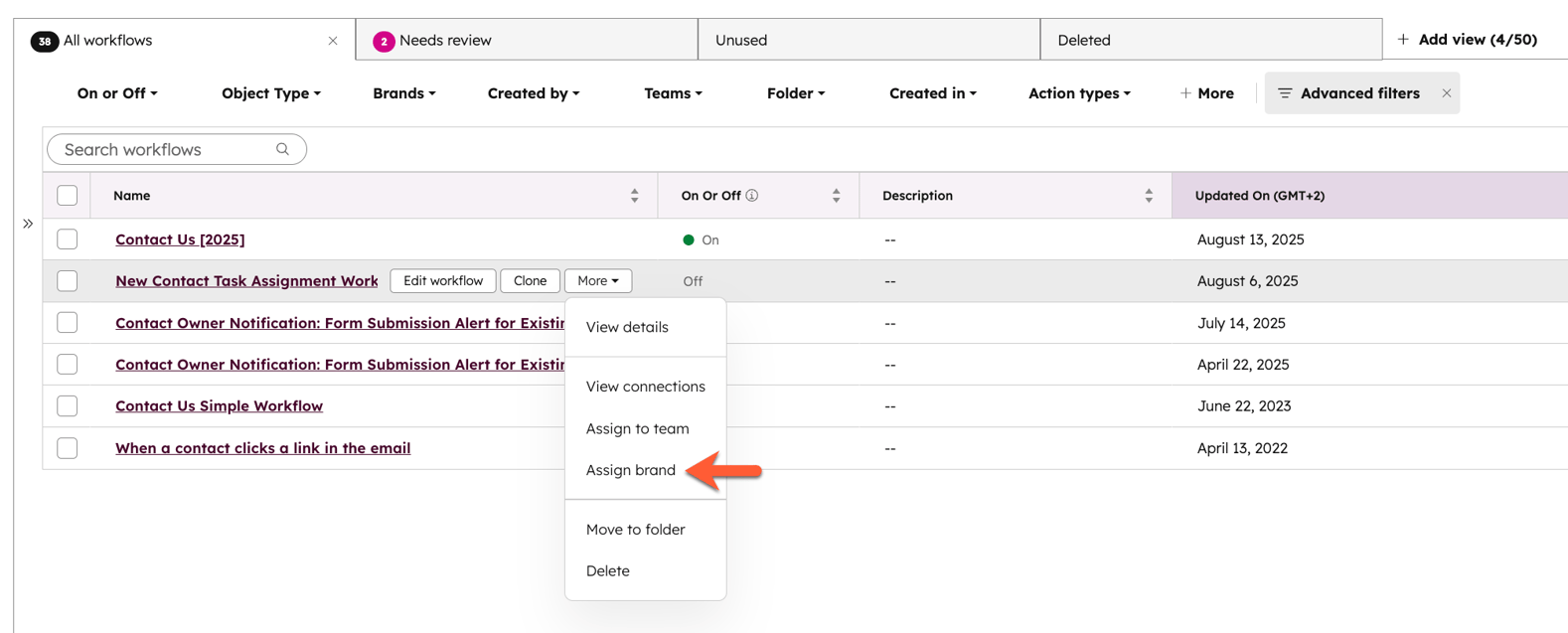The width and height of the screenshot is (1568, 633).
Task: Select checkbox for Contact Us Simple Workflow
Action: 68,405
